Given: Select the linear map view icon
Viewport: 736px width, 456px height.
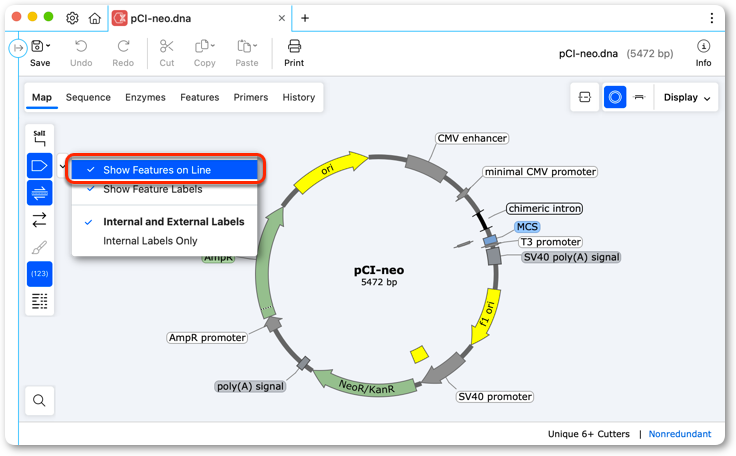Looking at the screenshot, I should [x=639, y=97].
